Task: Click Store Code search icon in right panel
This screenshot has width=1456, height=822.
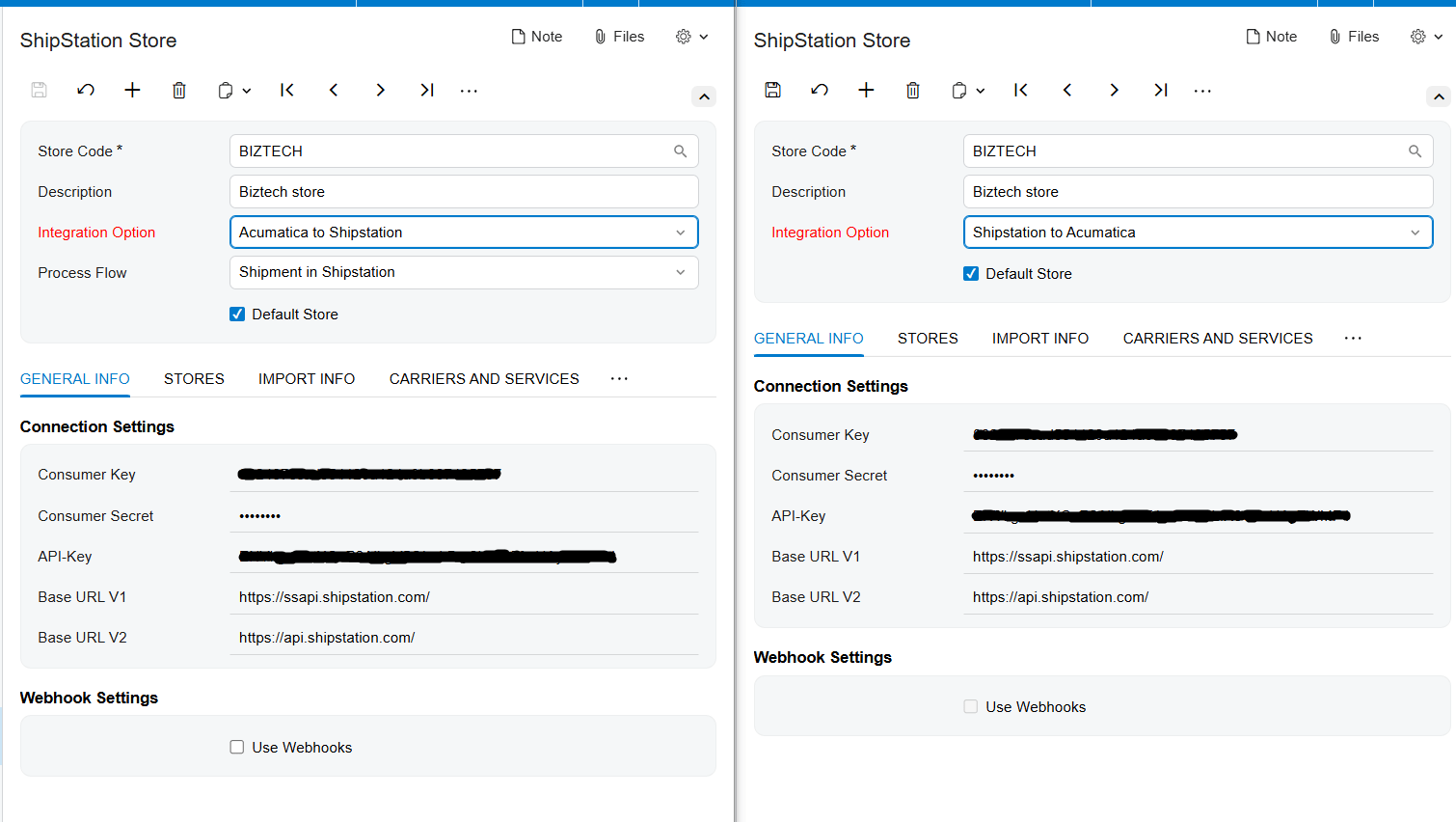Action: 1416,151
